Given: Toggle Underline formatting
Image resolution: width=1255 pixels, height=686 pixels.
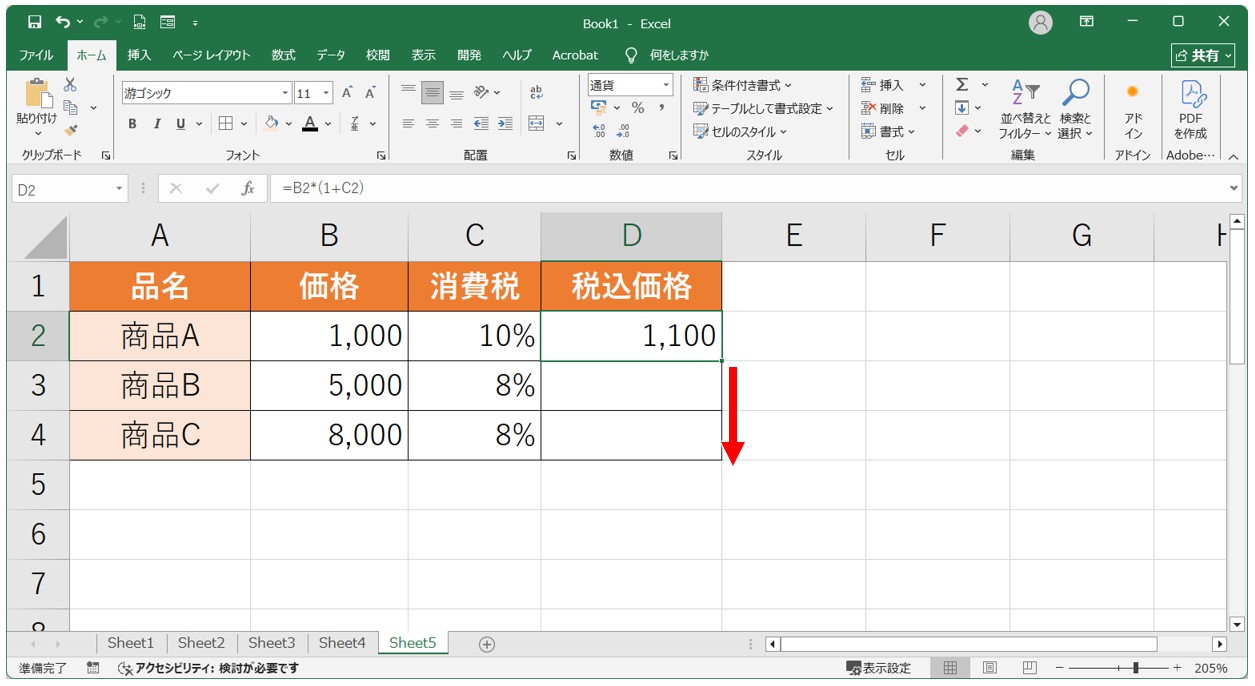Looking at the screenshot, I should point(181,124).
